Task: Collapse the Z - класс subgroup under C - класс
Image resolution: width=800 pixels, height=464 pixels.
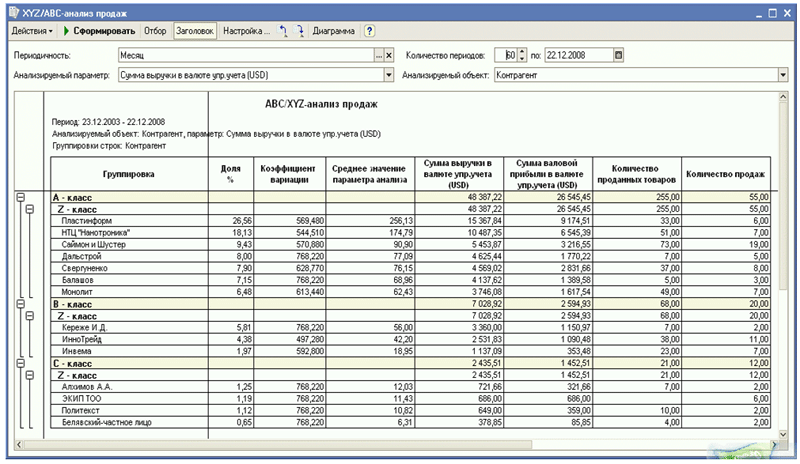Action: (x=30, y=375)
